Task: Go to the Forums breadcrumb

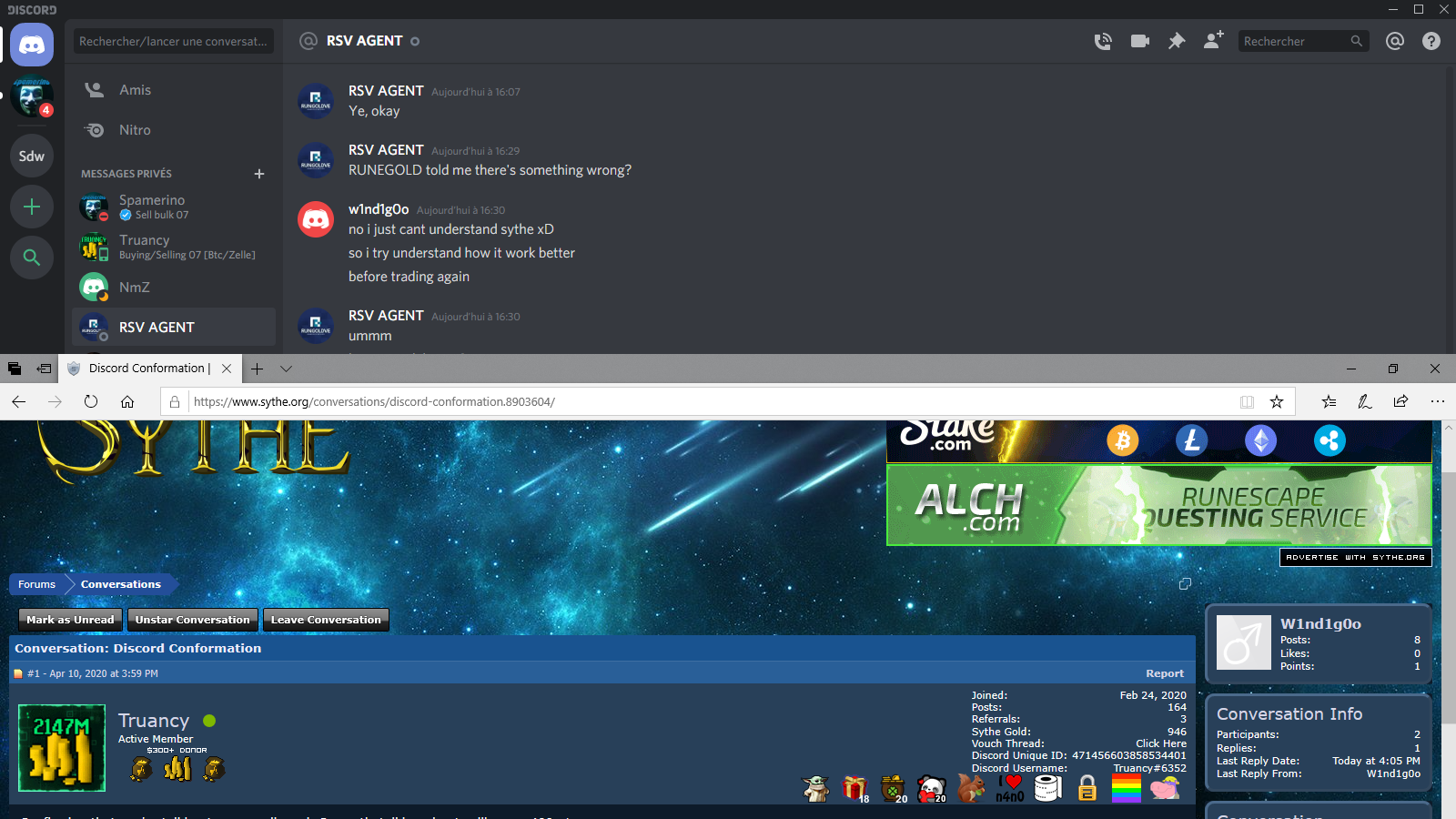Action: (x=36, y=584)
